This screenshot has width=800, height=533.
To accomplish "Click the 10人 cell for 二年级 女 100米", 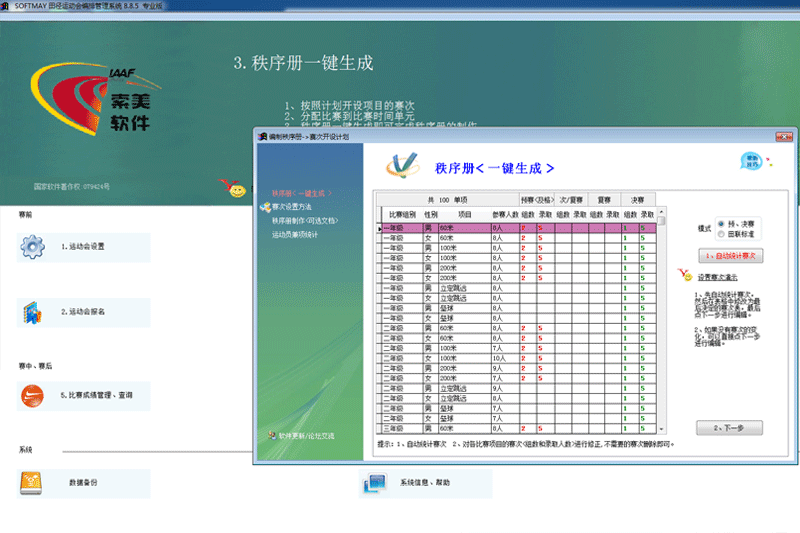I will (x=505, y=359).
